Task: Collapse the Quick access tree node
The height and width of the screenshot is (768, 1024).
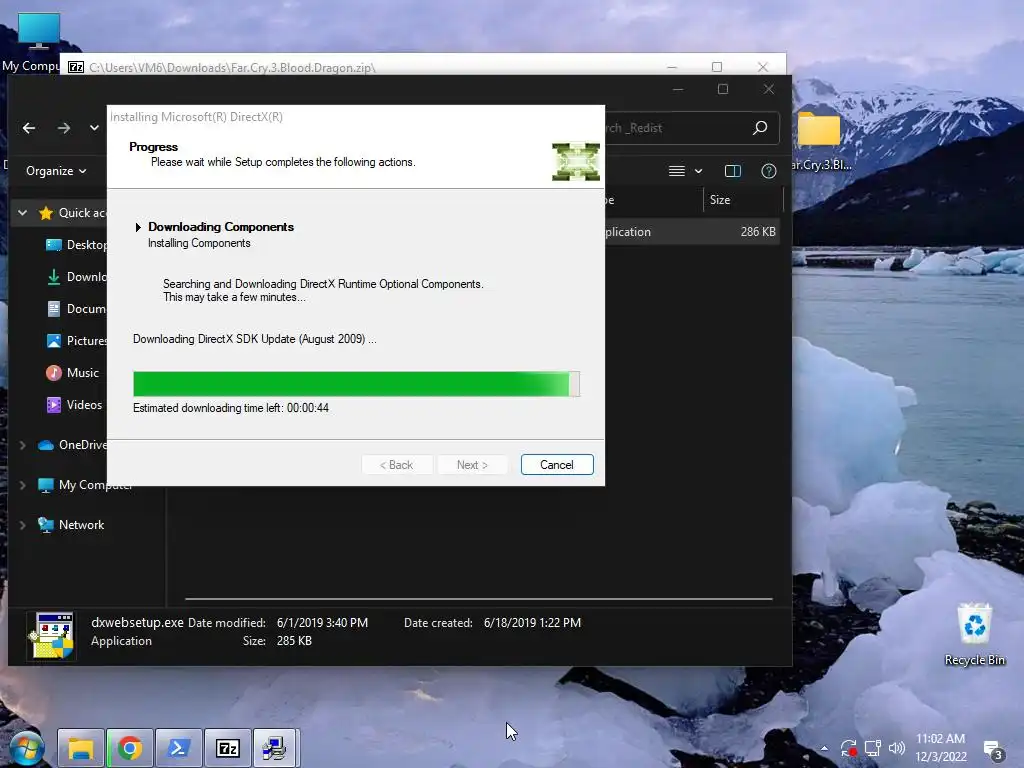Action: (x=23, y=213)
